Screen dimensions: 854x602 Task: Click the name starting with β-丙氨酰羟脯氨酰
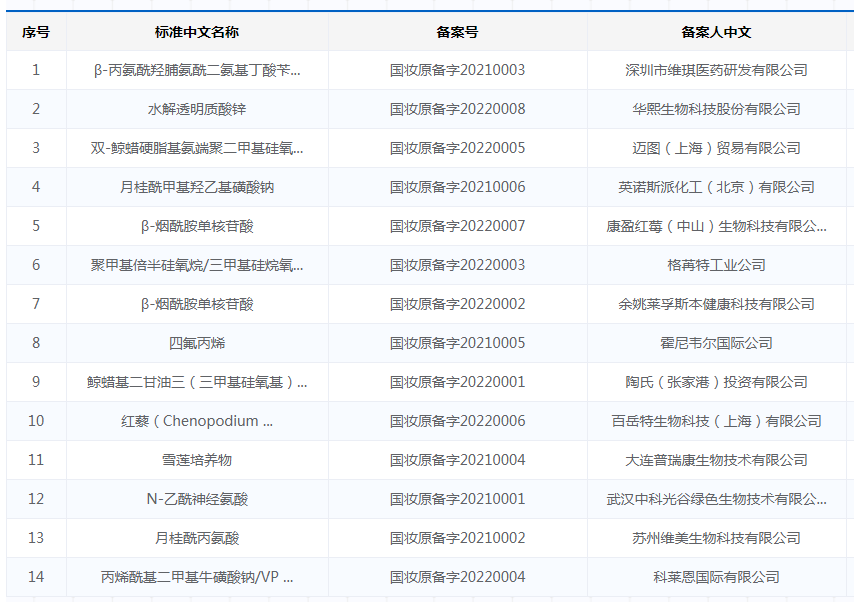(197, 70)
